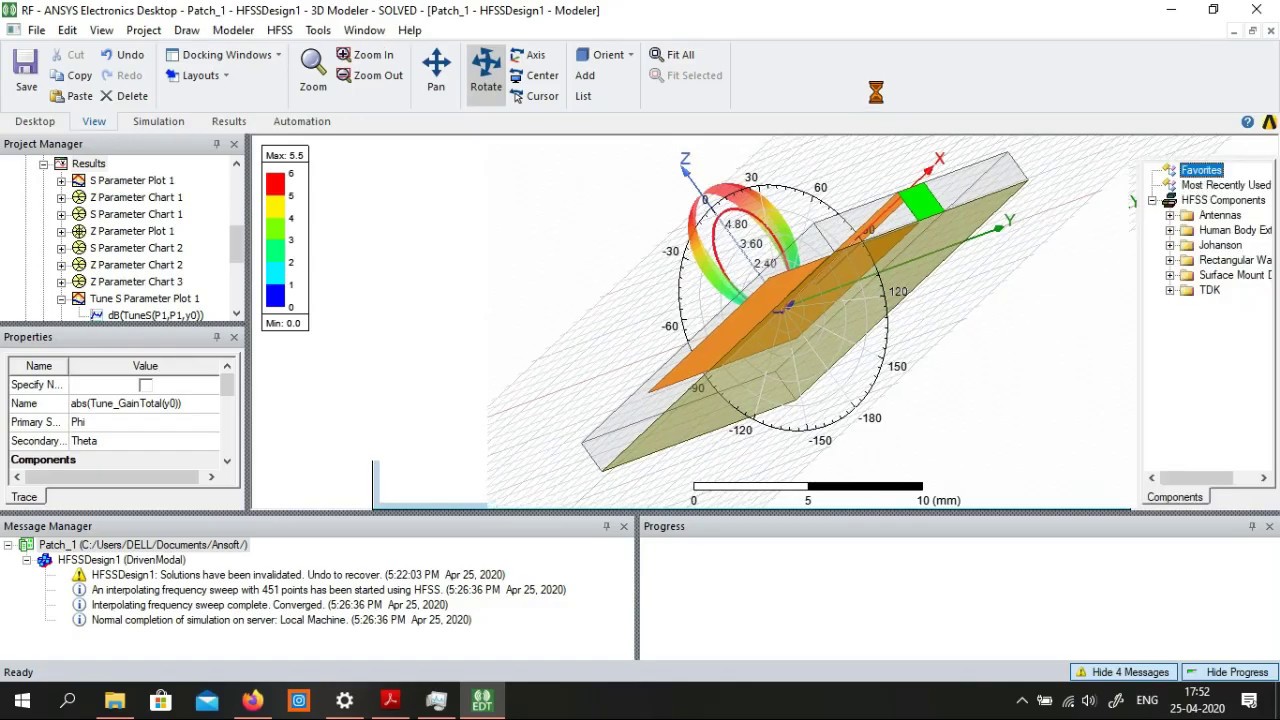Expand the Antennas components folder
The width and height of the screenshot is (1280, 720).
(x=1170, y=215)
